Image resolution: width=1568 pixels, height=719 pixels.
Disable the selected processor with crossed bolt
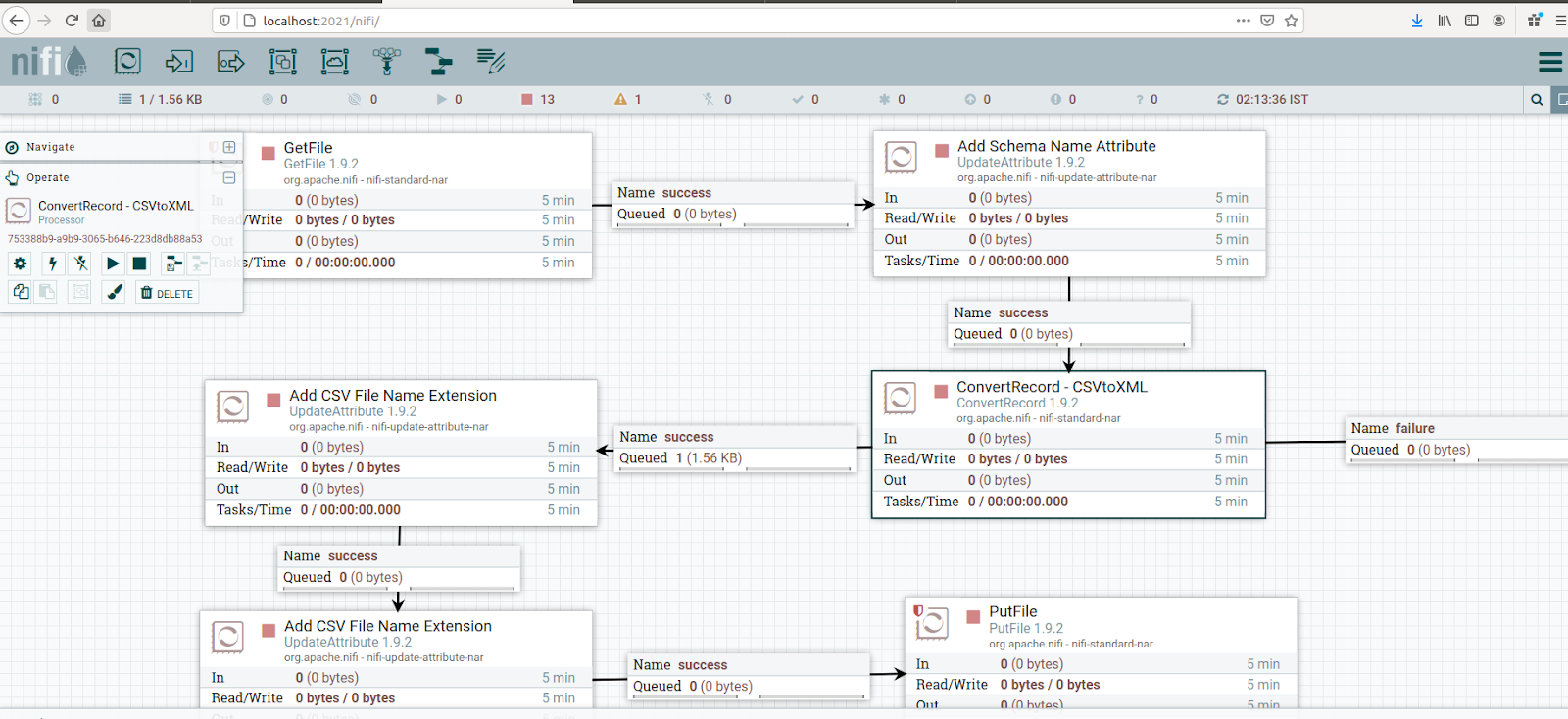[81, 264]
